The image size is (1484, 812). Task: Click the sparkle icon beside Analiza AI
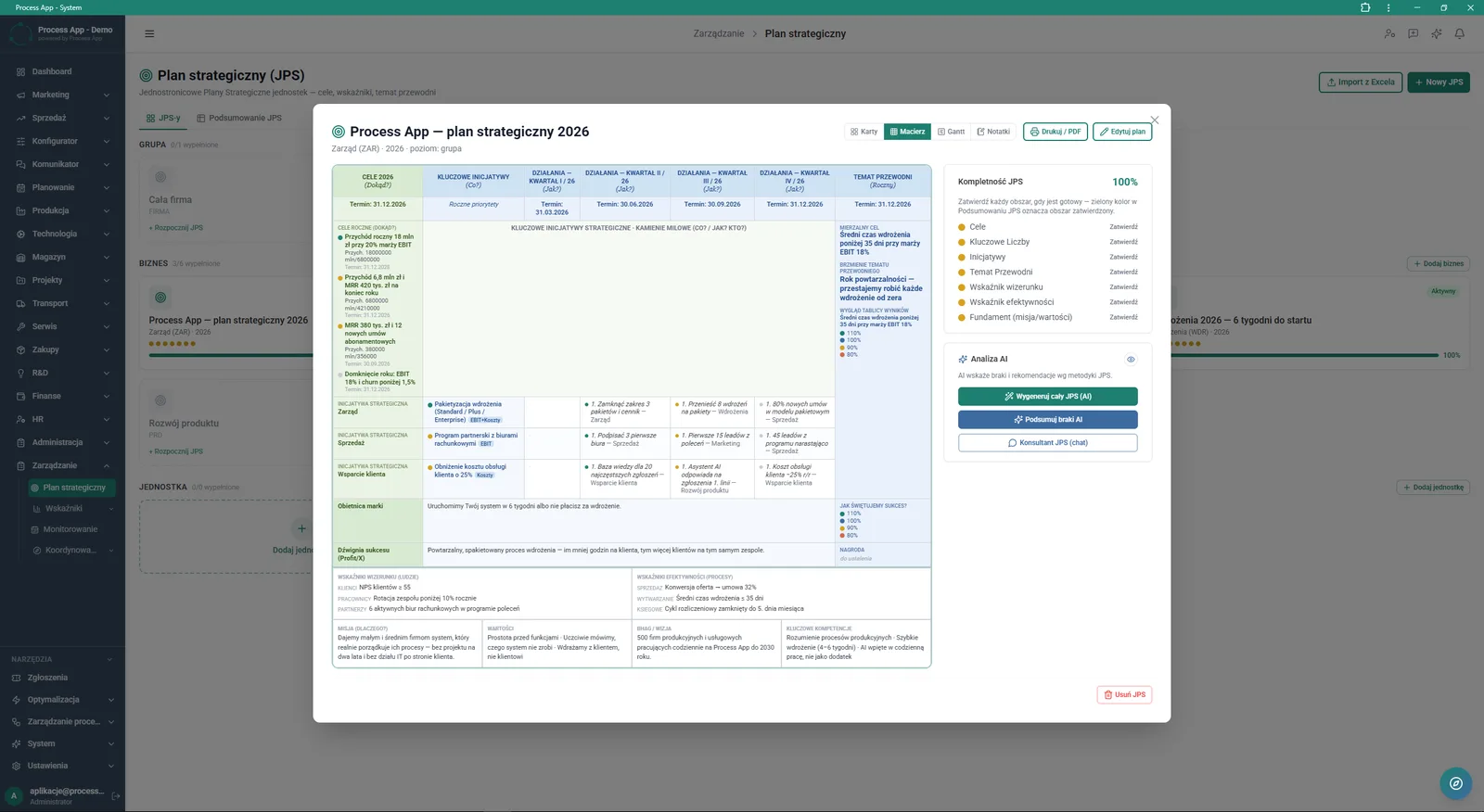click(963, 360)
